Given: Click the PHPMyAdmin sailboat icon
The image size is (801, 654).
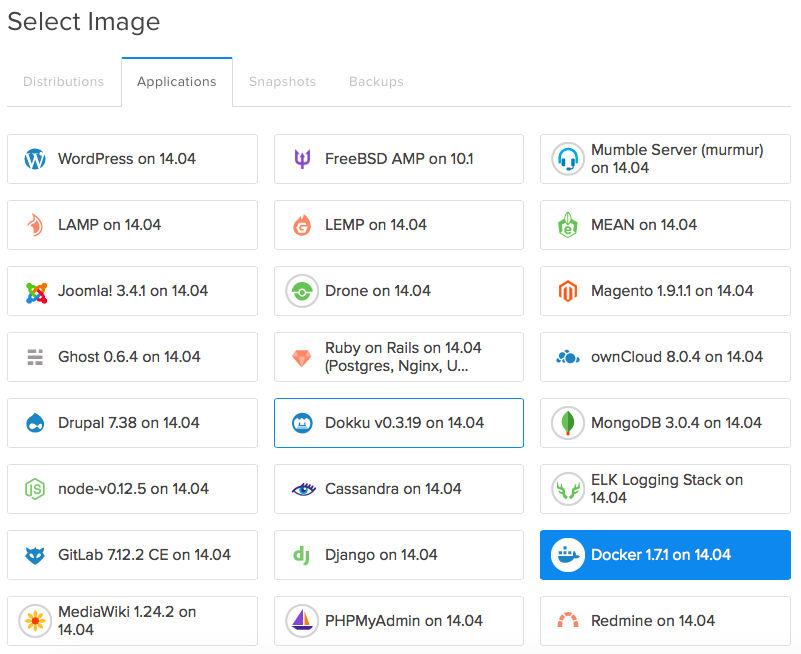Looking at the screenshot, I should (302, 621).
